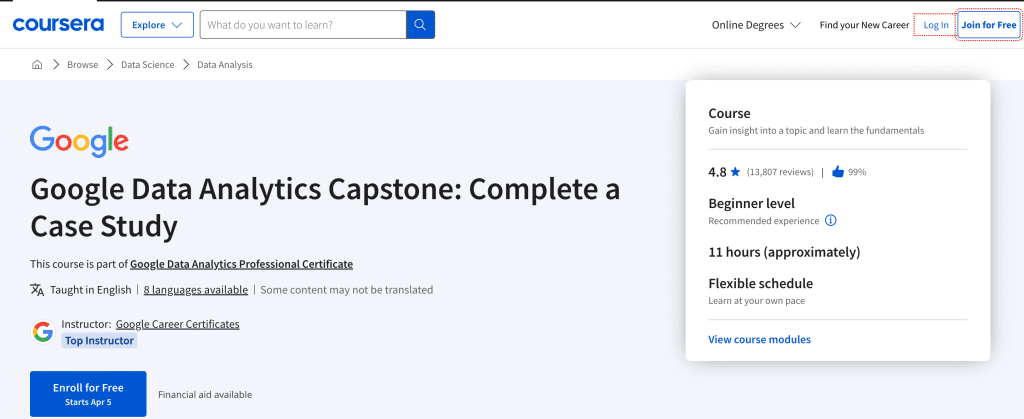Image resolution: width=1024 pixels, height=419 pixels.
Task: Click the chevron inside Explore button
Action: pos(177,25)
